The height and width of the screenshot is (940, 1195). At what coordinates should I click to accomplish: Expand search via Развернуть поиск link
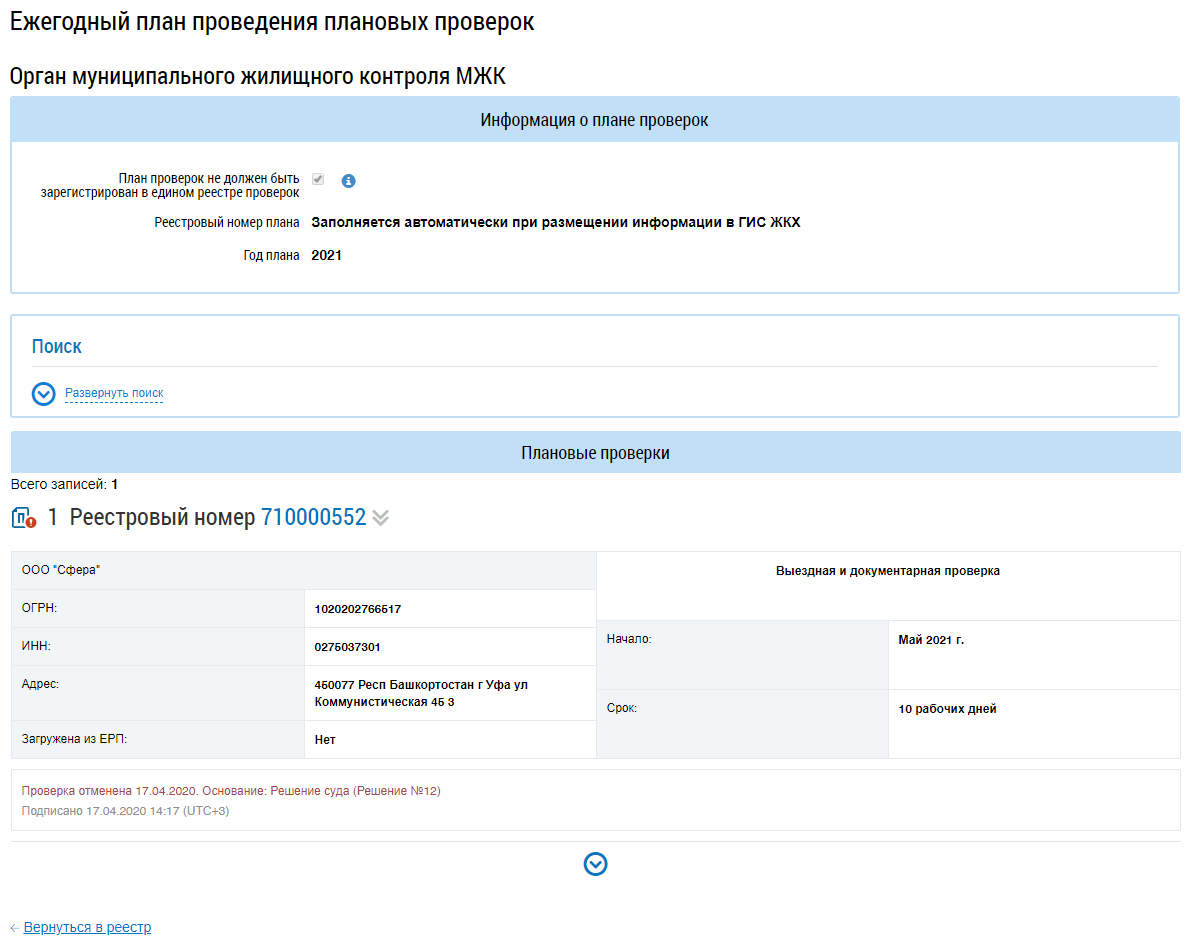coord(114,393)
